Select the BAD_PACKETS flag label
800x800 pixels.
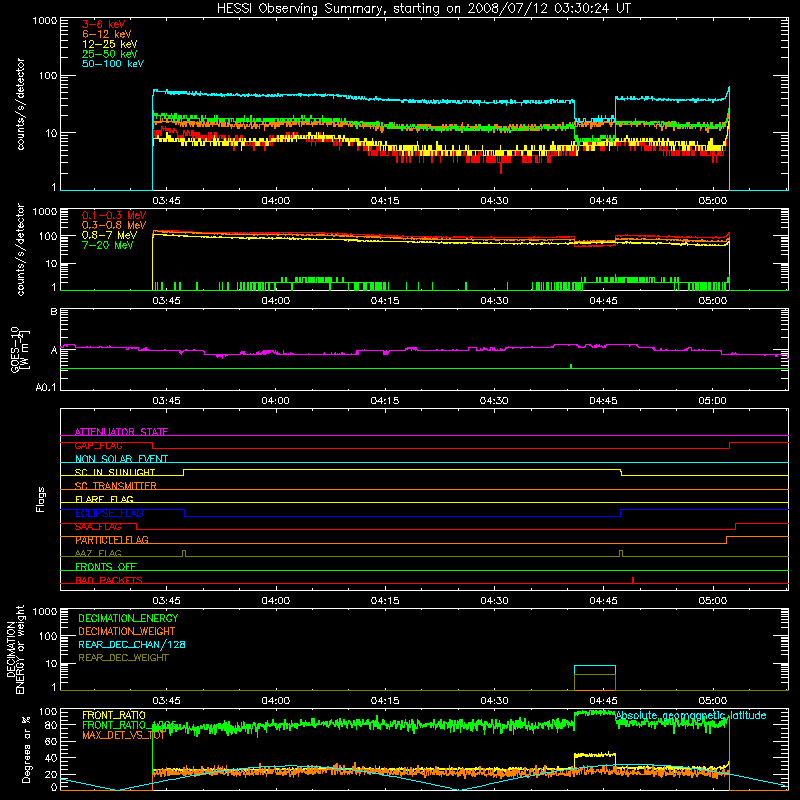pyautogui.click(x=109, y=580)
